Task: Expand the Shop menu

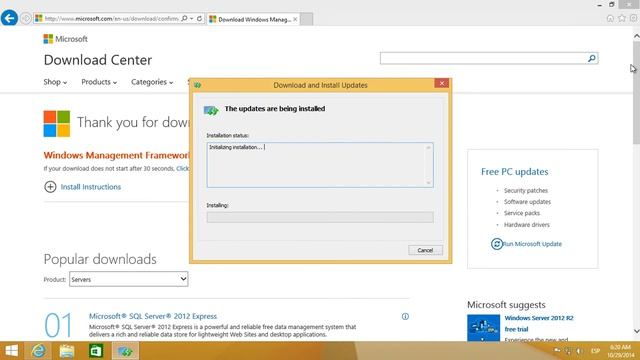Action: point(55,82)
